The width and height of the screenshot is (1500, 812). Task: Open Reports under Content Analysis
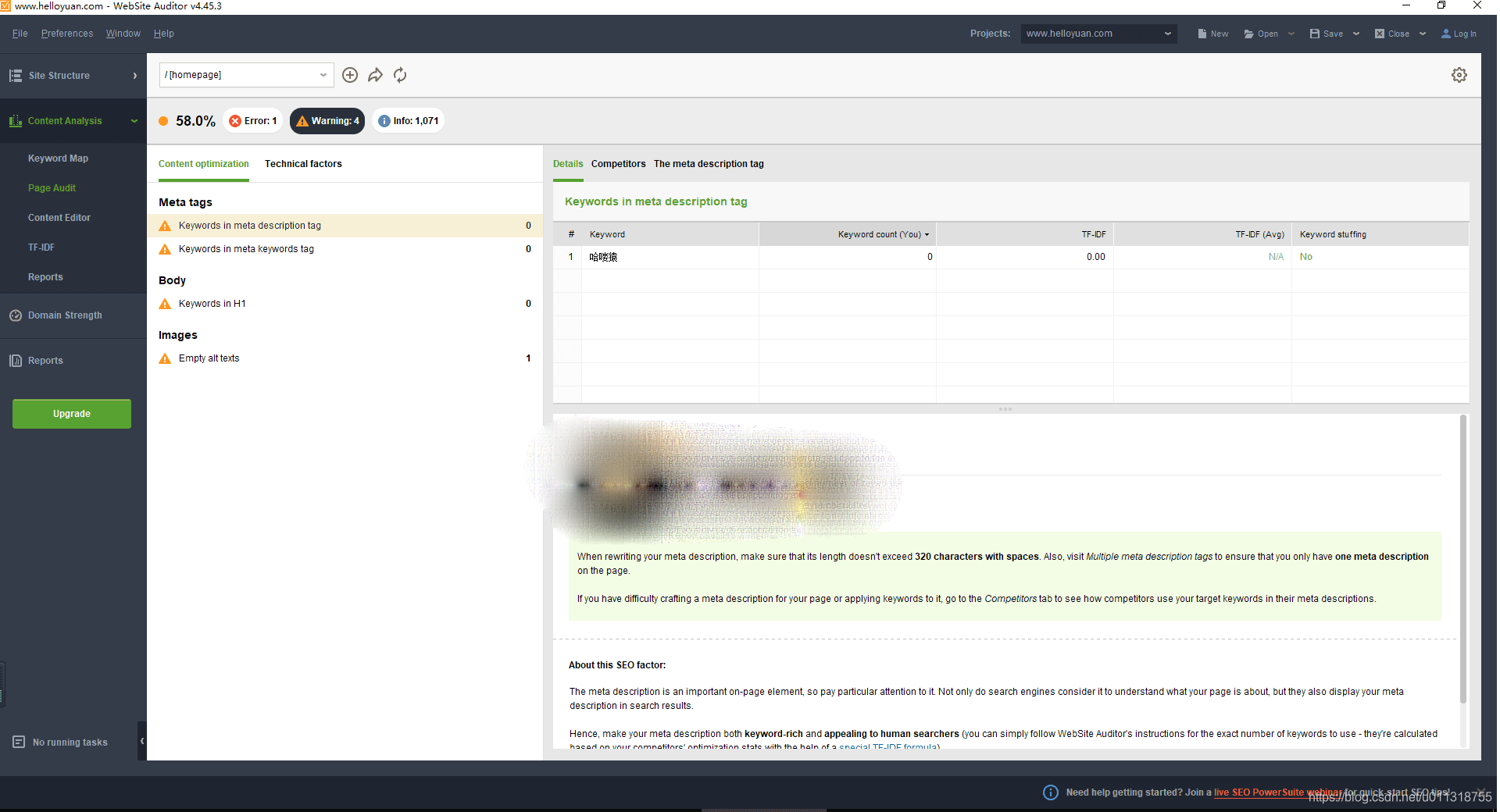click(45, 277)
